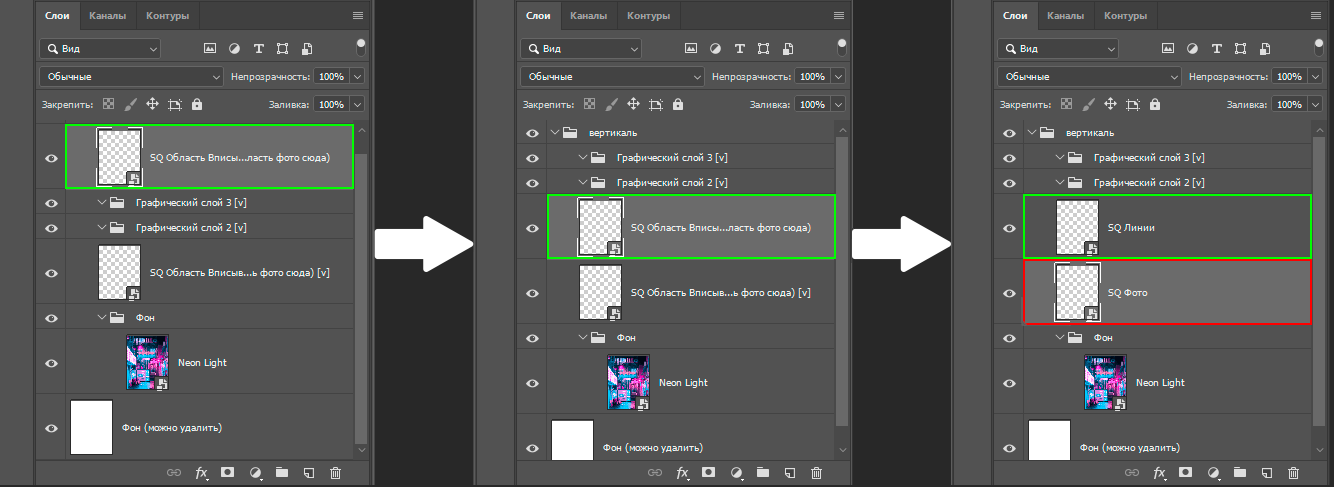This screenshot has width=1334, height=487.
Task: Hide Графический слой 3 group in left panel
Action: [51, 202]
